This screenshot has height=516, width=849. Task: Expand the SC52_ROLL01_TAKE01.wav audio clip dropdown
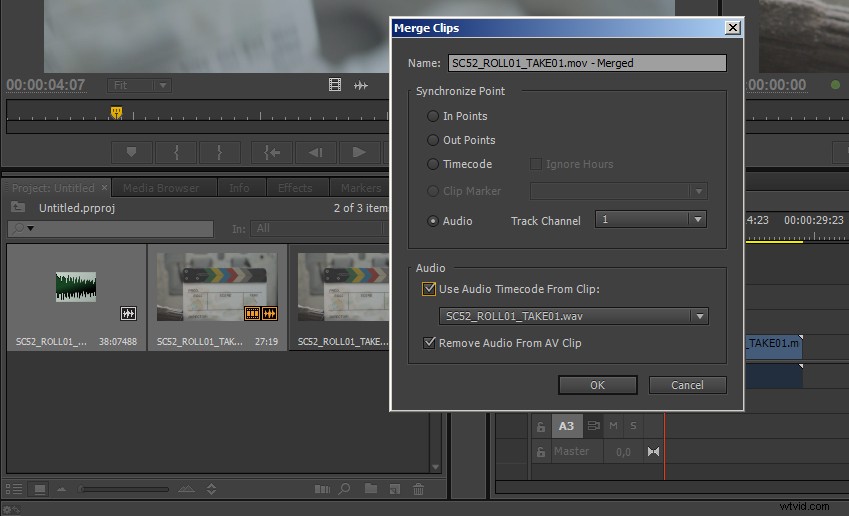tap(573, 316)
